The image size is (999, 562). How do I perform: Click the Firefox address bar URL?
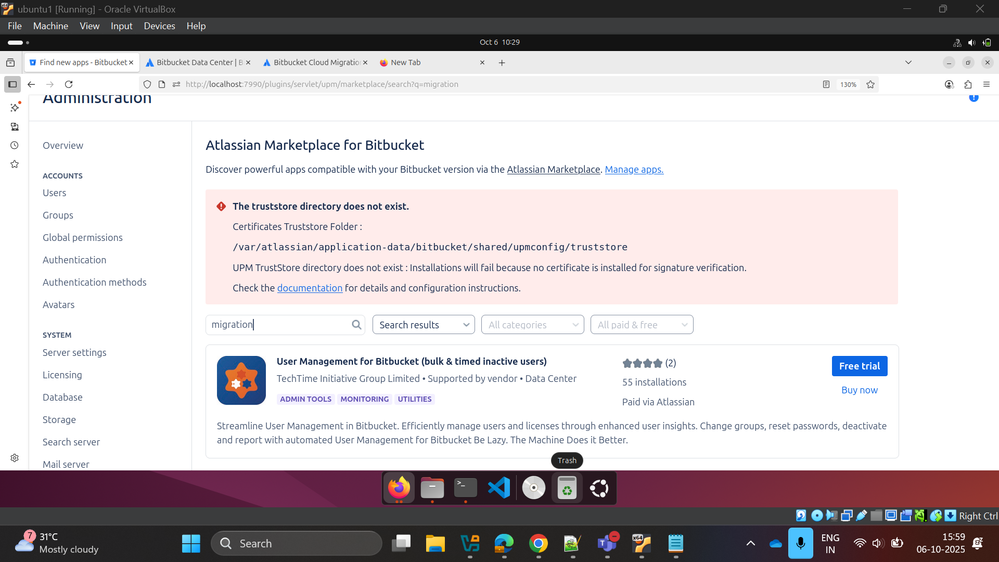point(322,84)
